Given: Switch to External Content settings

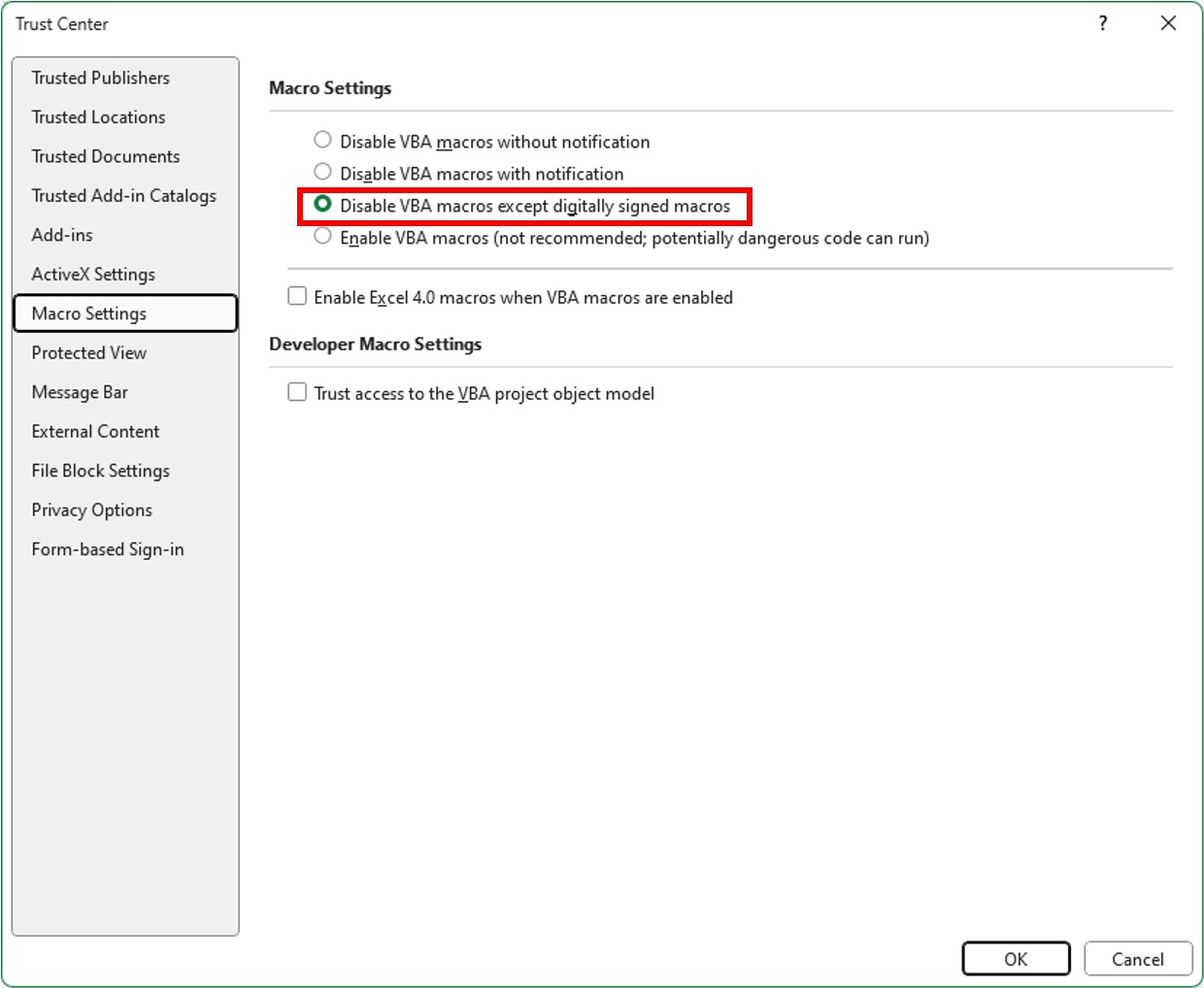Looking at the screenshot, I should click(x=95, y=431).
